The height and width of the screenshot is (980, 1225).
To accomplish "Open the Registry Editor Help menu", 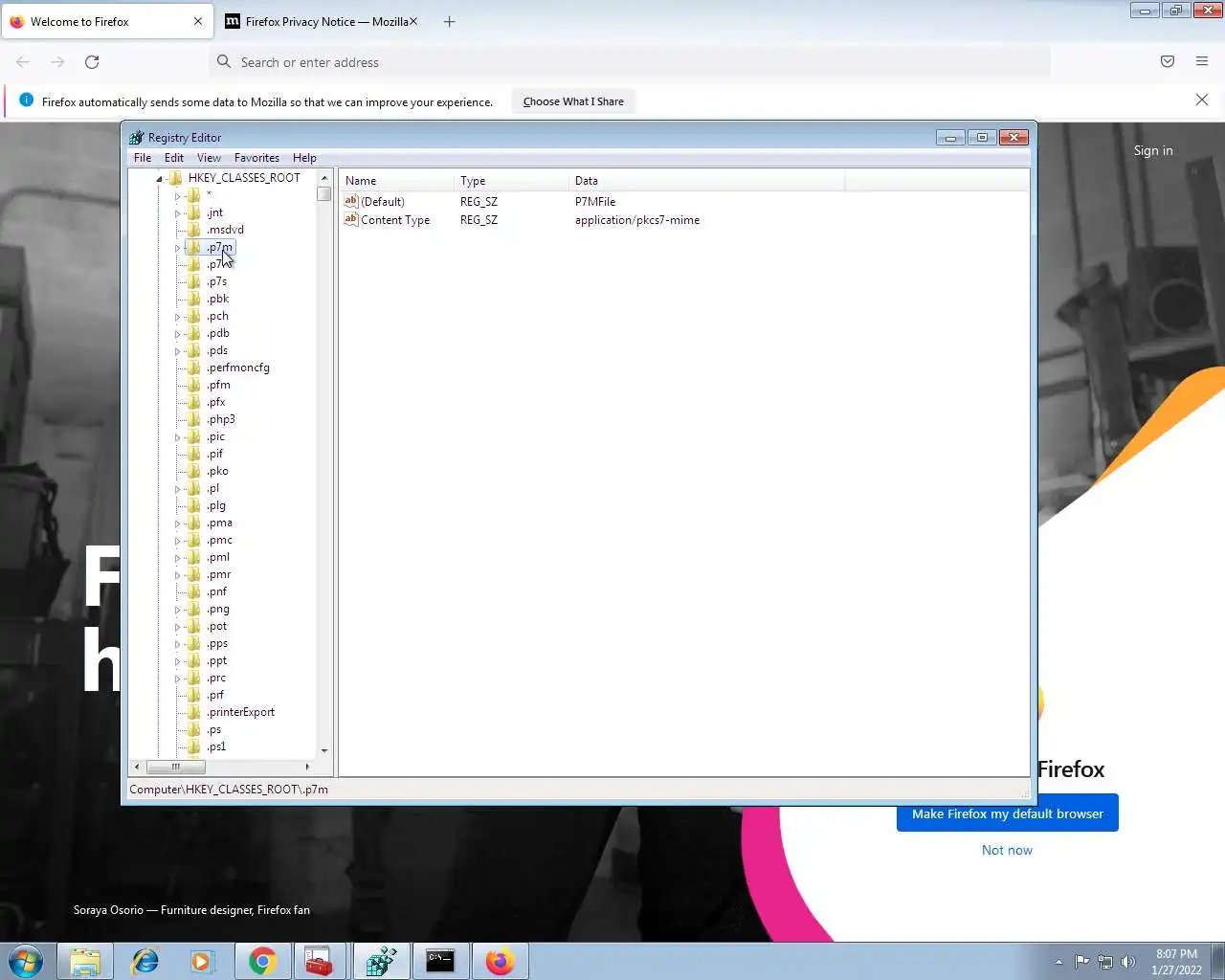I will tap(304, 158).
